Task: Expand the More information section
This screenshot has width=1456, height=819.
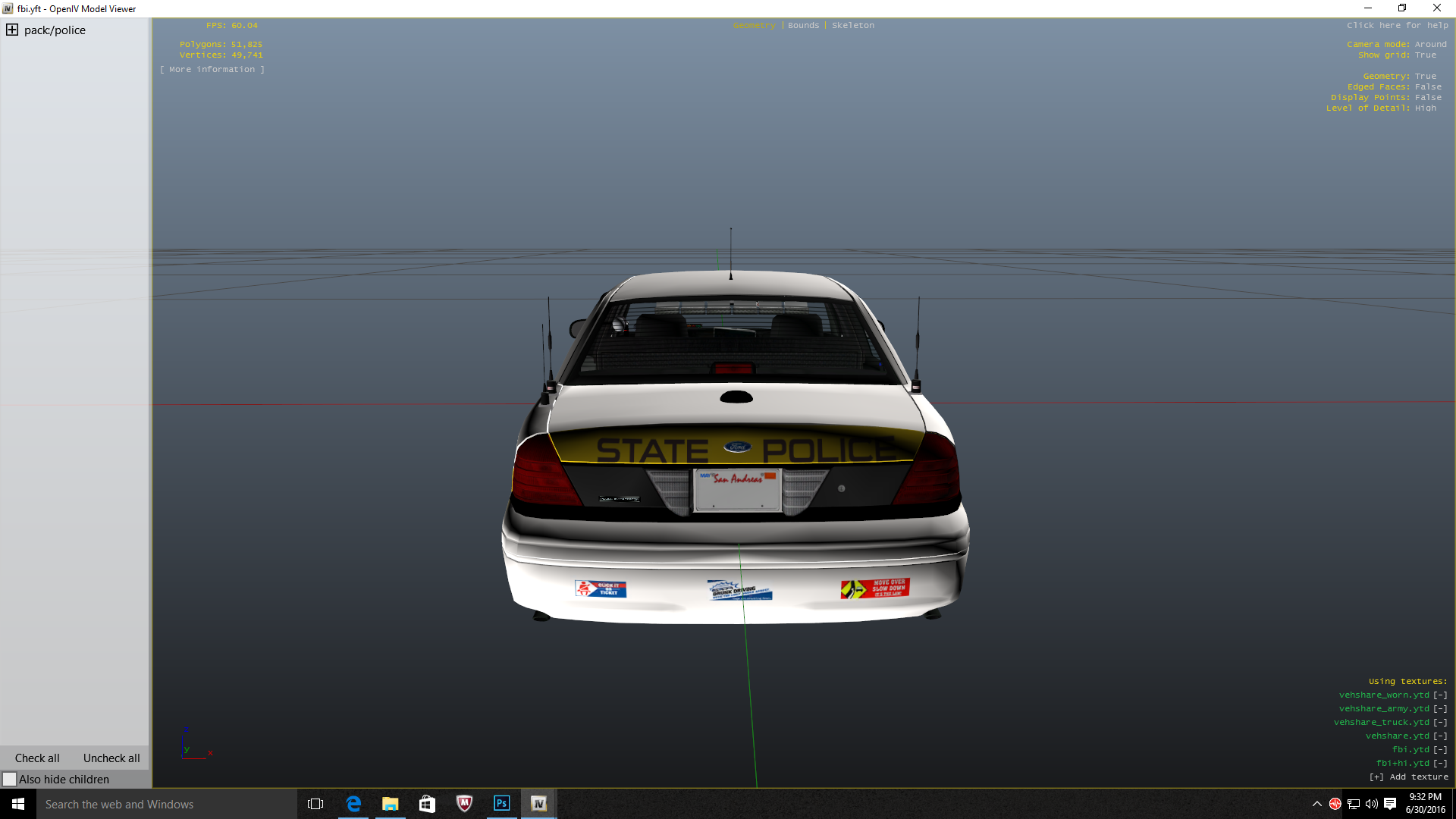Action: point(212,70)
